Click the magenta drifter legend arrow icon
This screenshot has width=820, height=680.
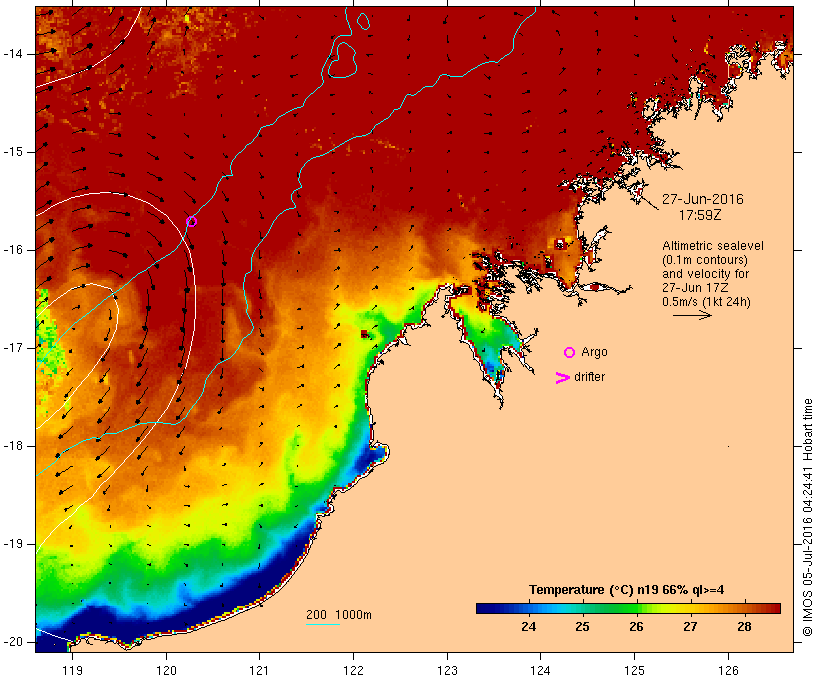[x=562, y=378]
